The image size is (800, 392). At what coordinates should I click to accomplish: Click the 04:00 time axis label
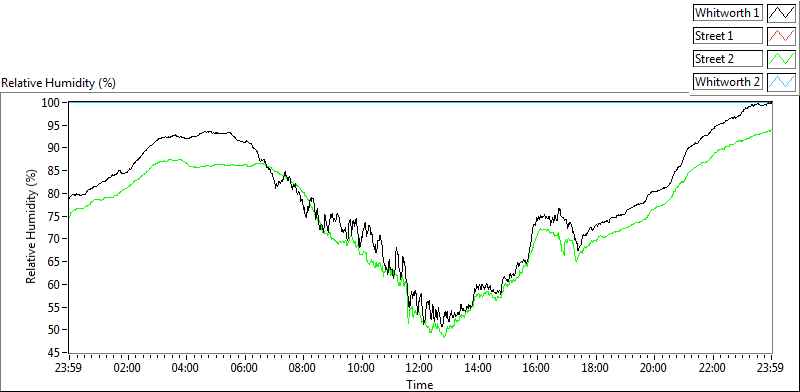coord(186,368)
